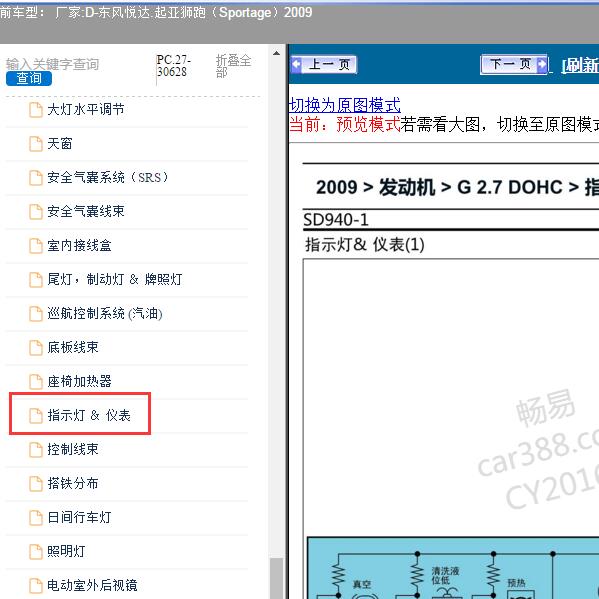The width and height of the screenshot is (599, 599).
Task: Click the document icon beside 安全气囊系统（SRS）
Action: point(36,178)
